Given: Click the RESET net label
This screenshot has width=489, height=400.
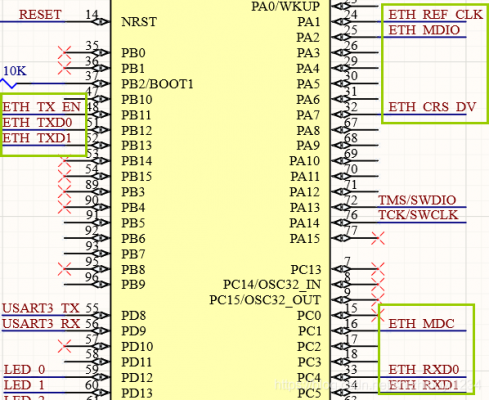Looking at the screenshot, I should (40, 15).
